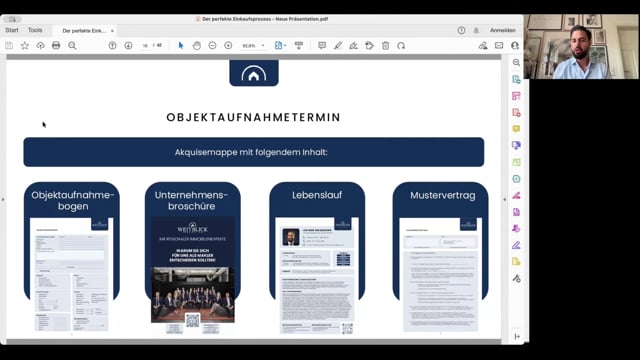Click the request signature icon near the envelope
Screen dimensions: 640x360
(x=483, y=46)
